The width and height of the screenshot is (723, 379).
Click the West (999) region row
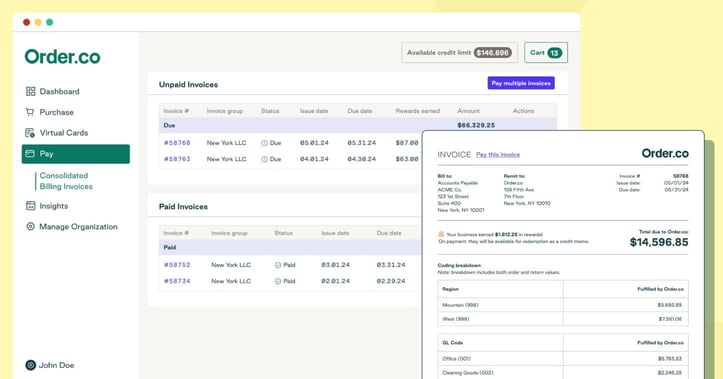(563, 319)
